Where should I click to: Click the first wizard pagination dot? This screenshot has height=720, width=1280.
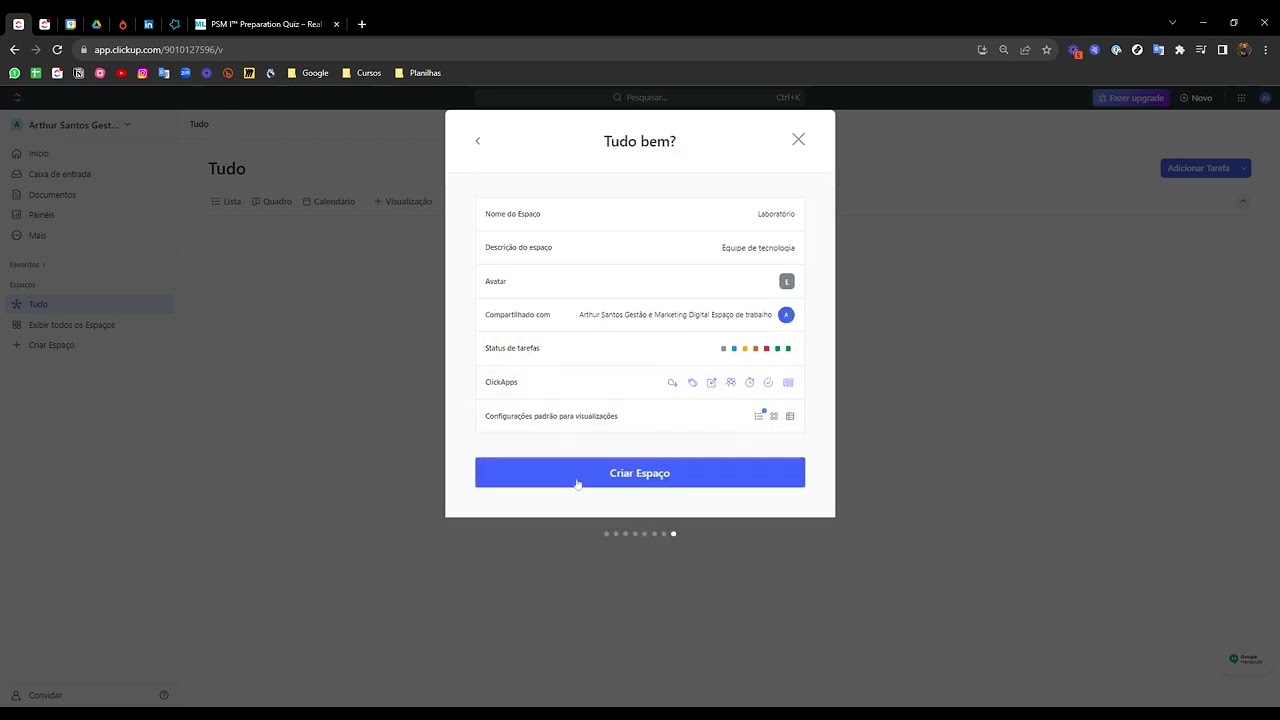607,534
